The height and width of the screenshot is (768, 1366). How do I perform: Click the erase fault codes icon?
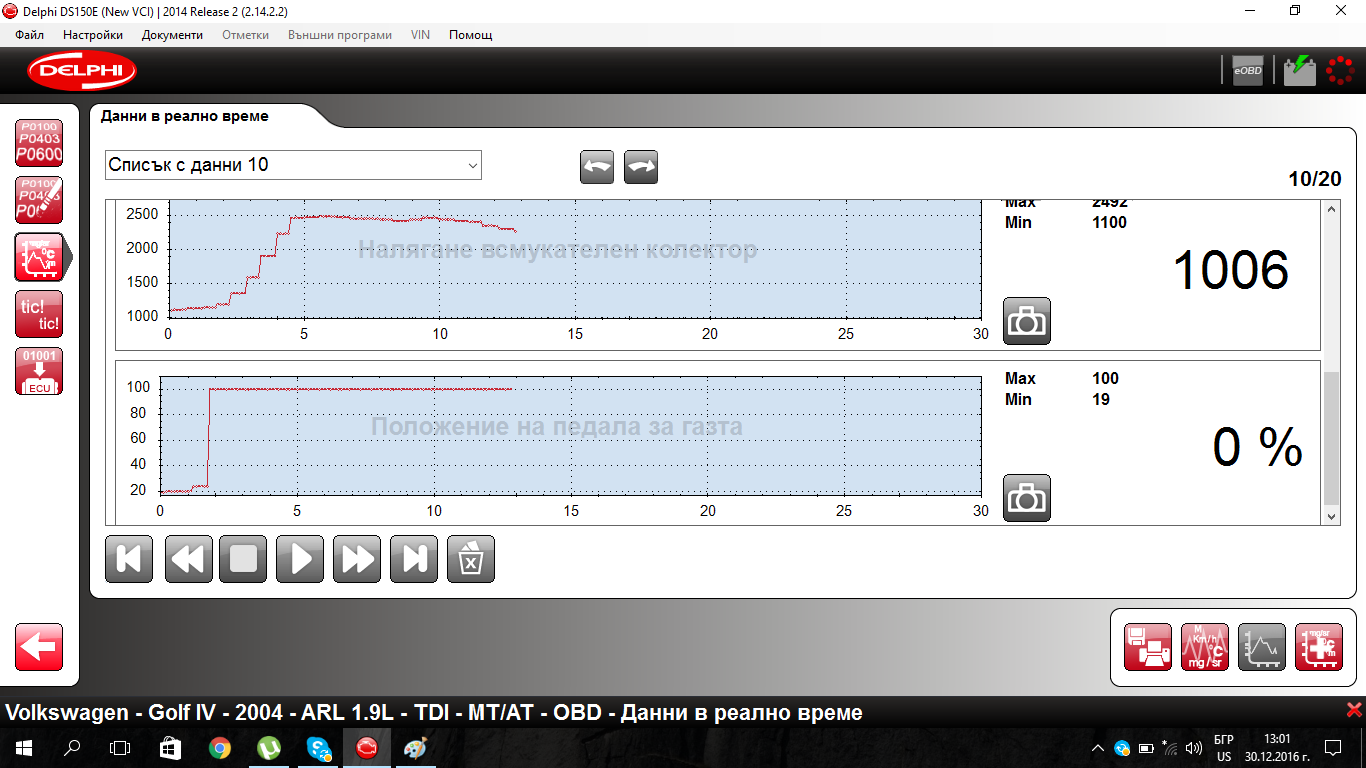39,200
